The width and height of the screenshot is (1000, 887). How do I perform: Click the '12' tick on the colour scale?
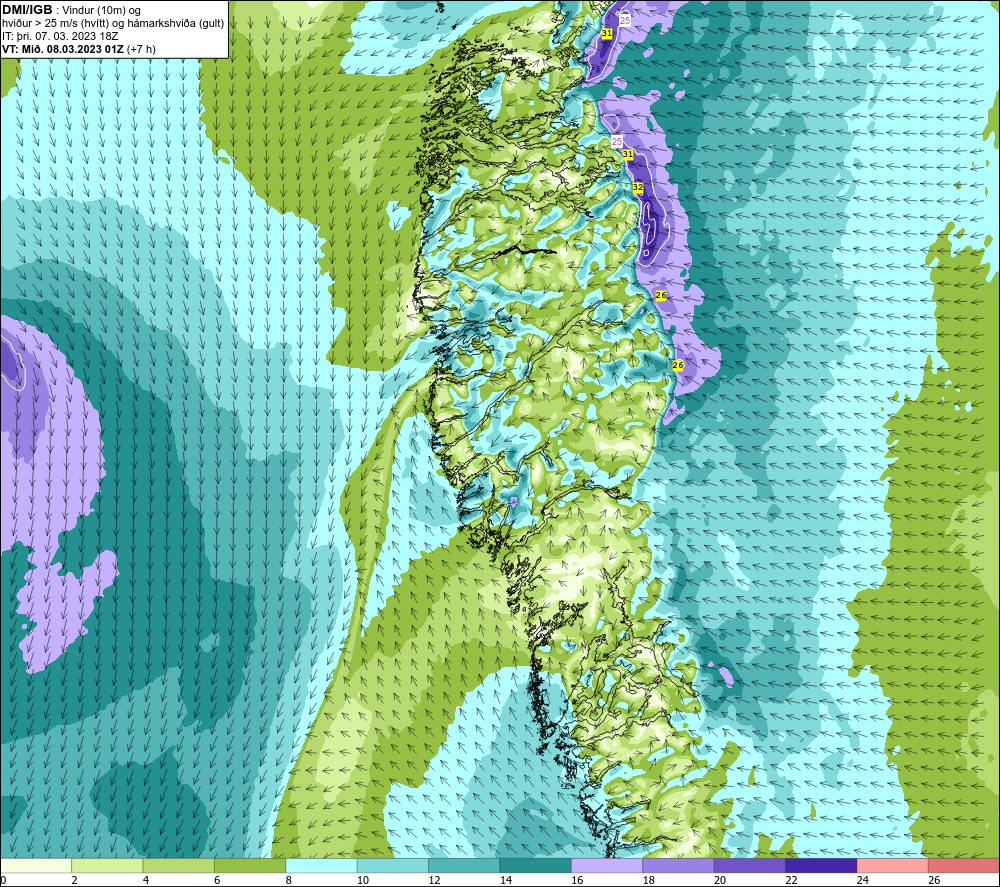[434, 880]
